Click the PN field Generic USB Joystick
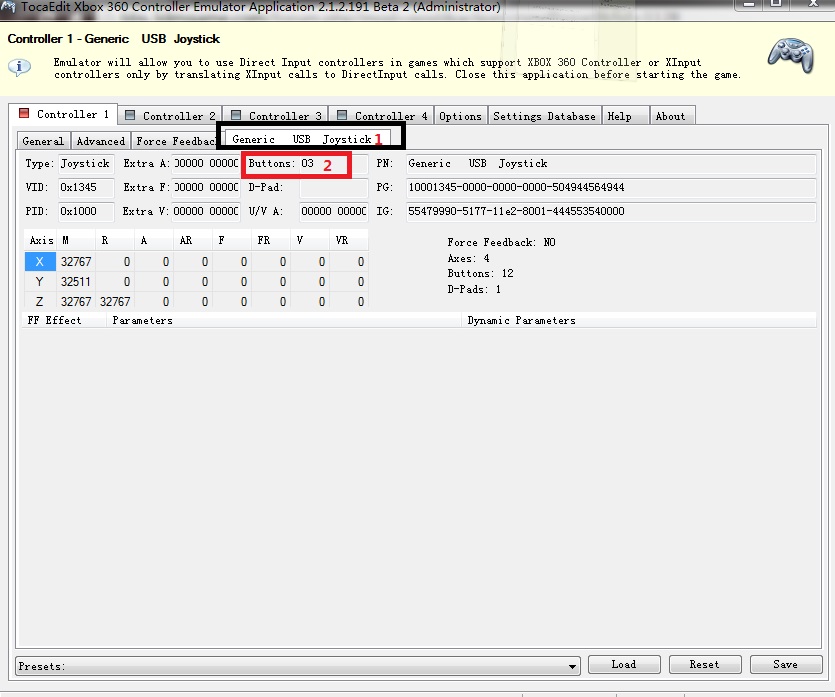 (611, 163)
